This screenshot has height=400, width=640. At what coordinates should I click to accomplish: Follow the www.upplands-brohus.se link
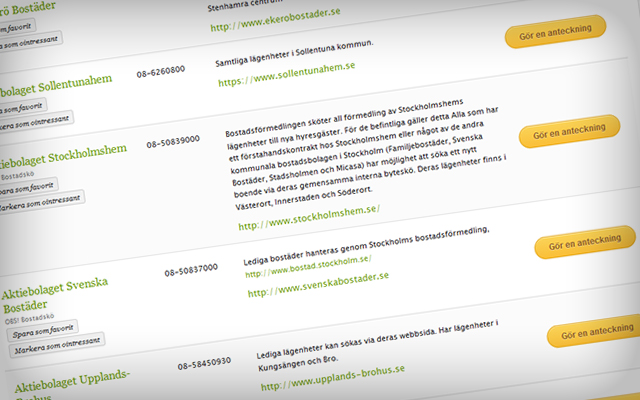click(x=333, y=378)
